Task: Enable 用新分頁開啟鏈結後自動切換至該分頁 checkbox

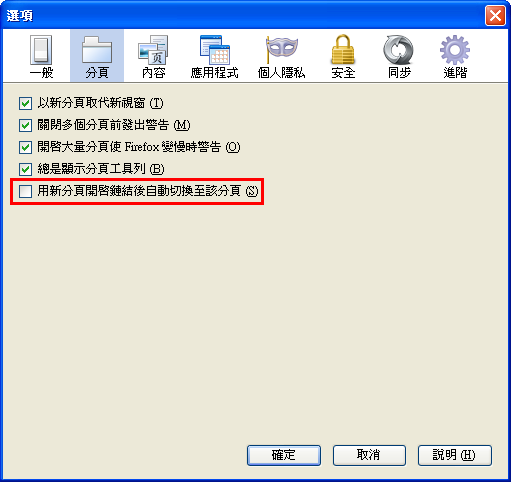Action: click(25, 191)
